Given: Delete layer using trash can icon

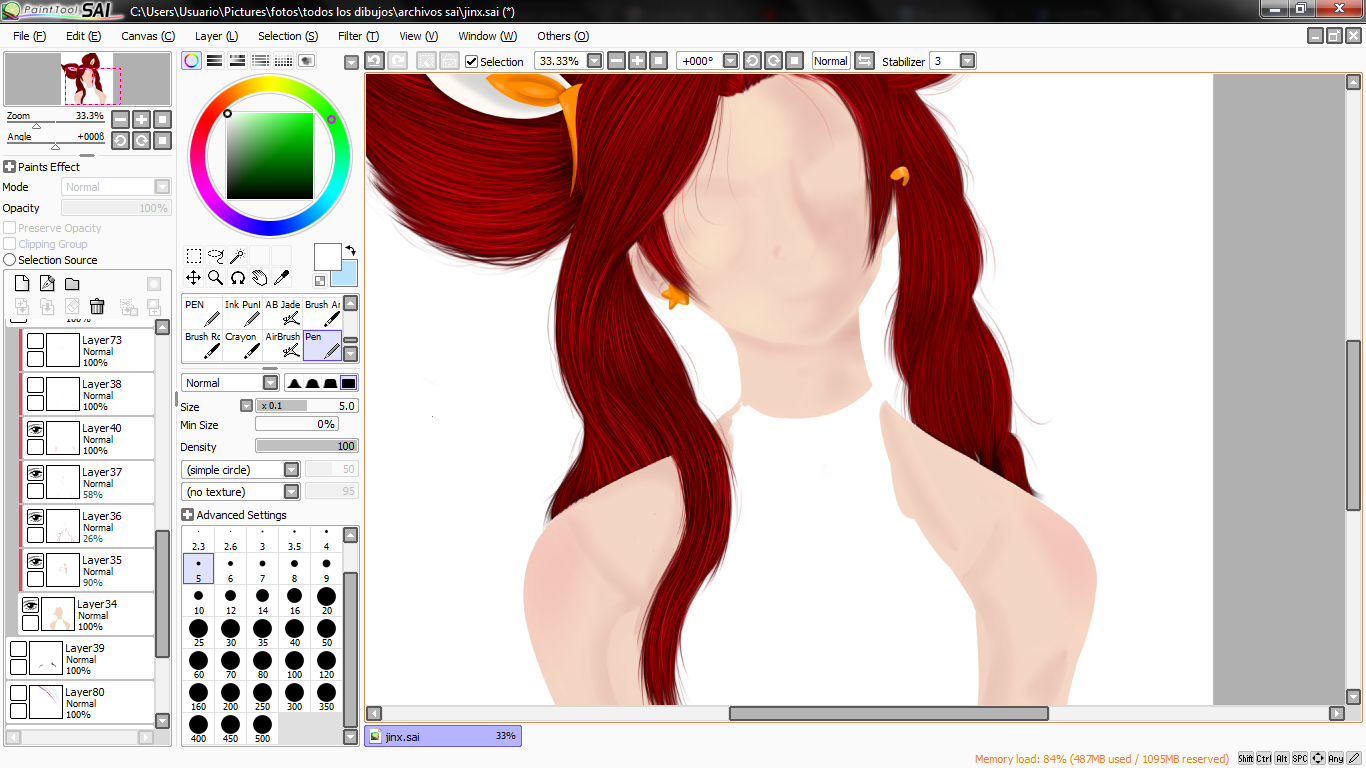Looking at the screenshot, I should [97, 307].
